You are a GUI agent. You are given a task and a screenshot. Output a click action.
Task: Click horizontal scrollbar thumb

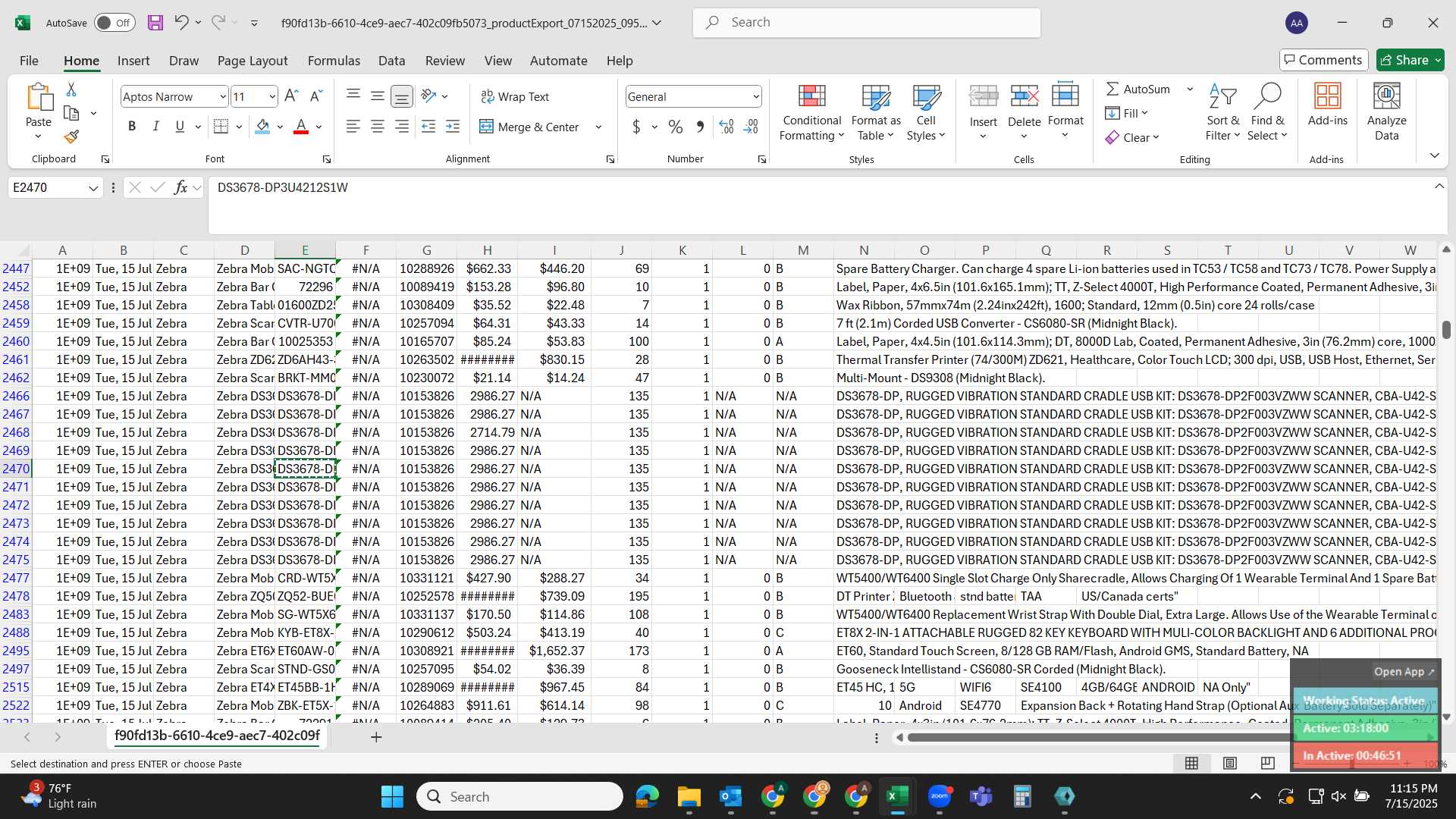1100,737
